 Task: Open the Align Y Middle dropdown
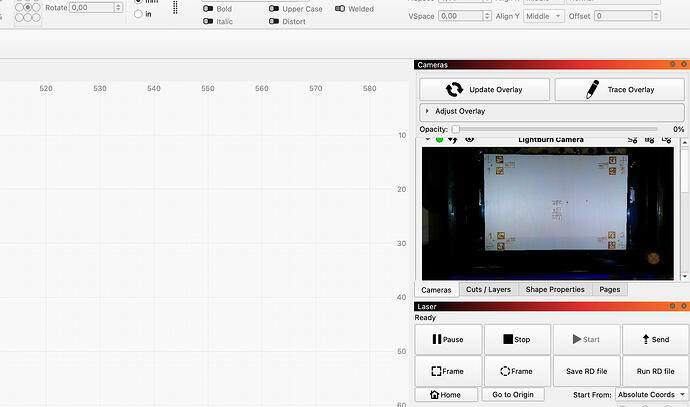(x=544, y=16)
